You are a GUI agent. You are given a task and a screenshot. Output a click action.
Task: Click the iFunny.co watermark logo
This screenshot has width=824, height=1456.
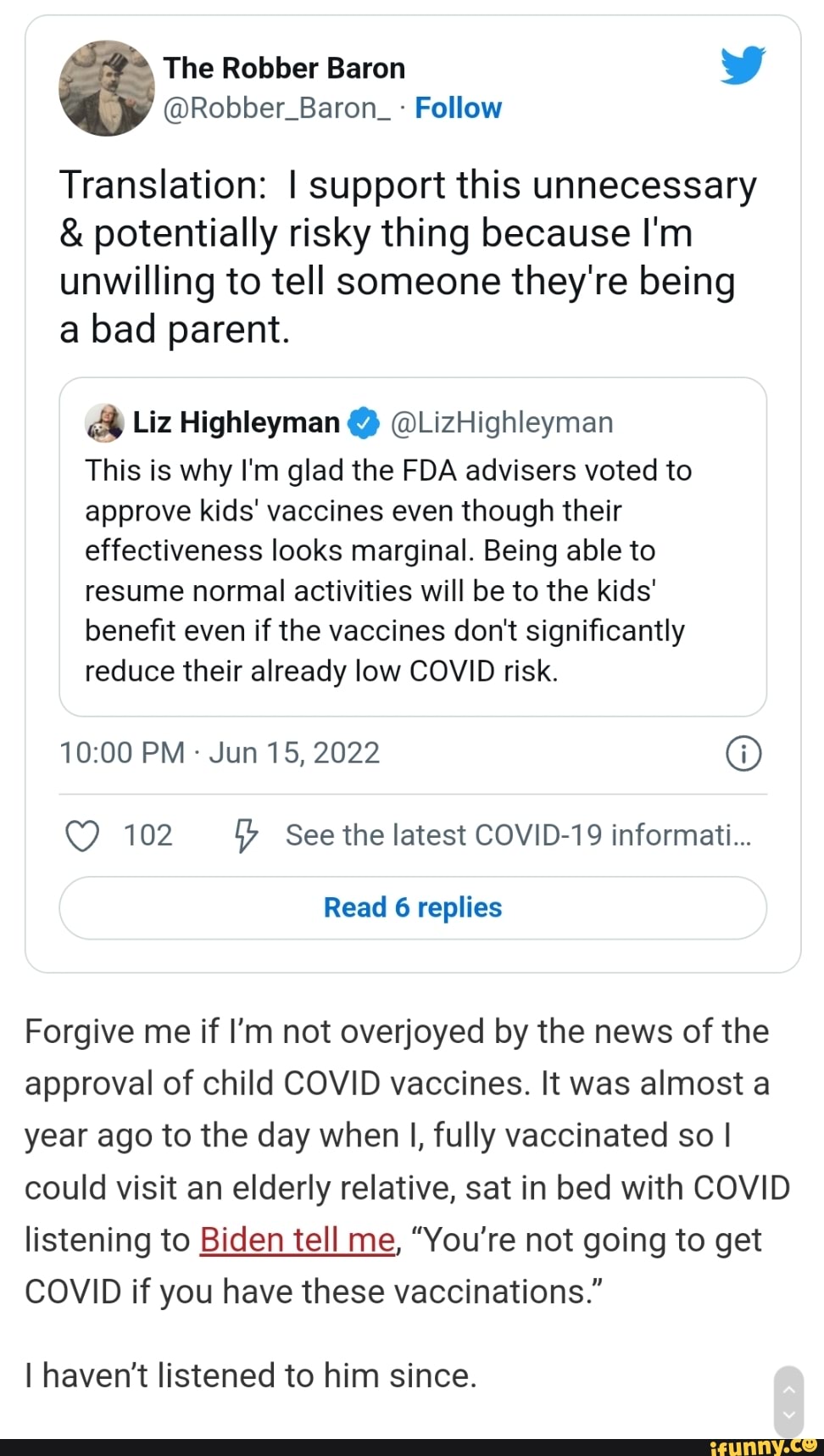click(x=764, y=1445)
